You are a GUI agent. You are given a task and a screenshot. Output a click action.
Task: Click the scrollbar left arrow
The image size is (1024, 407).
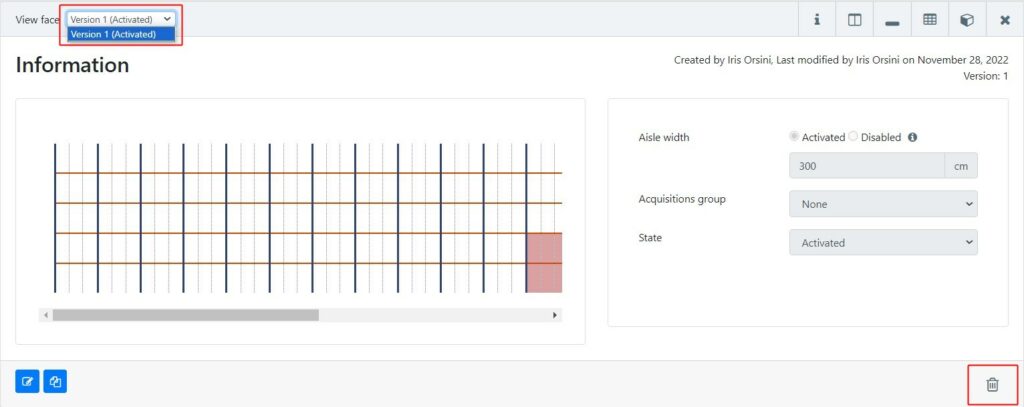click(x=46, y=315)
